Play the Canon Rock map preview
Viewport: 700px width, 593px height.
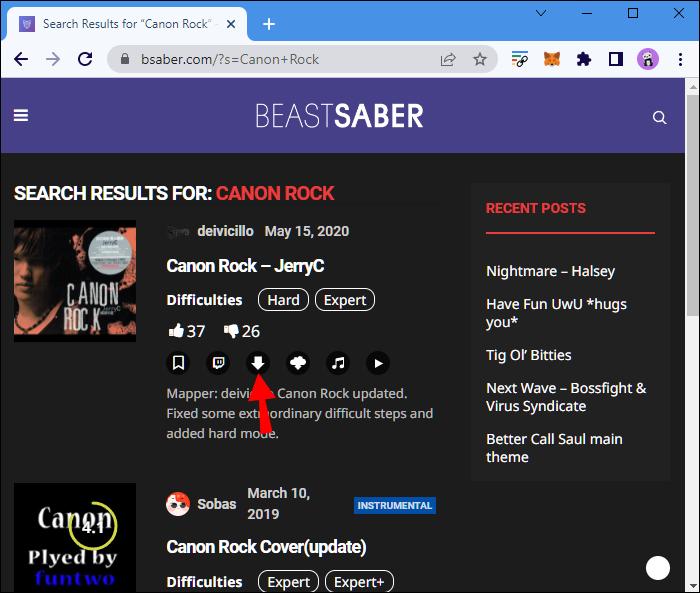(378, 363)
